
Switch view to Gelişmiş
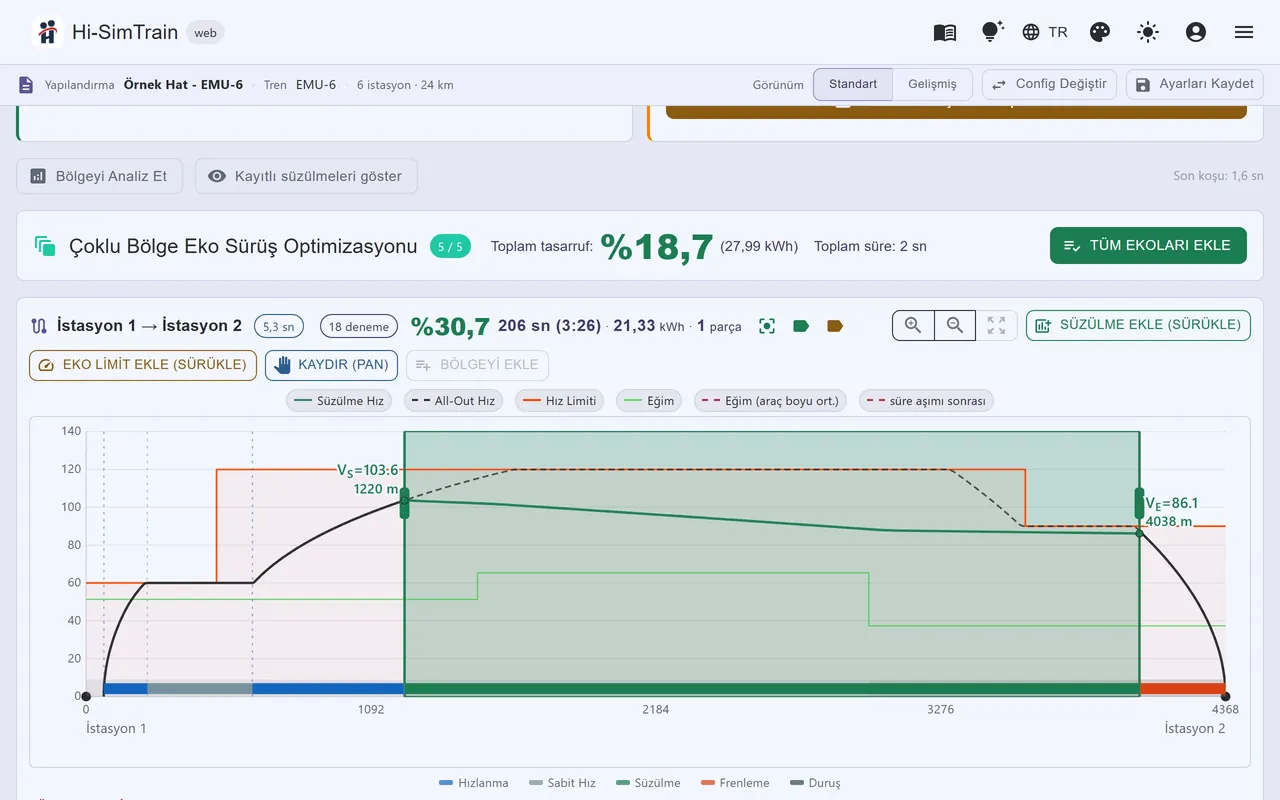[x=932, y=84]
